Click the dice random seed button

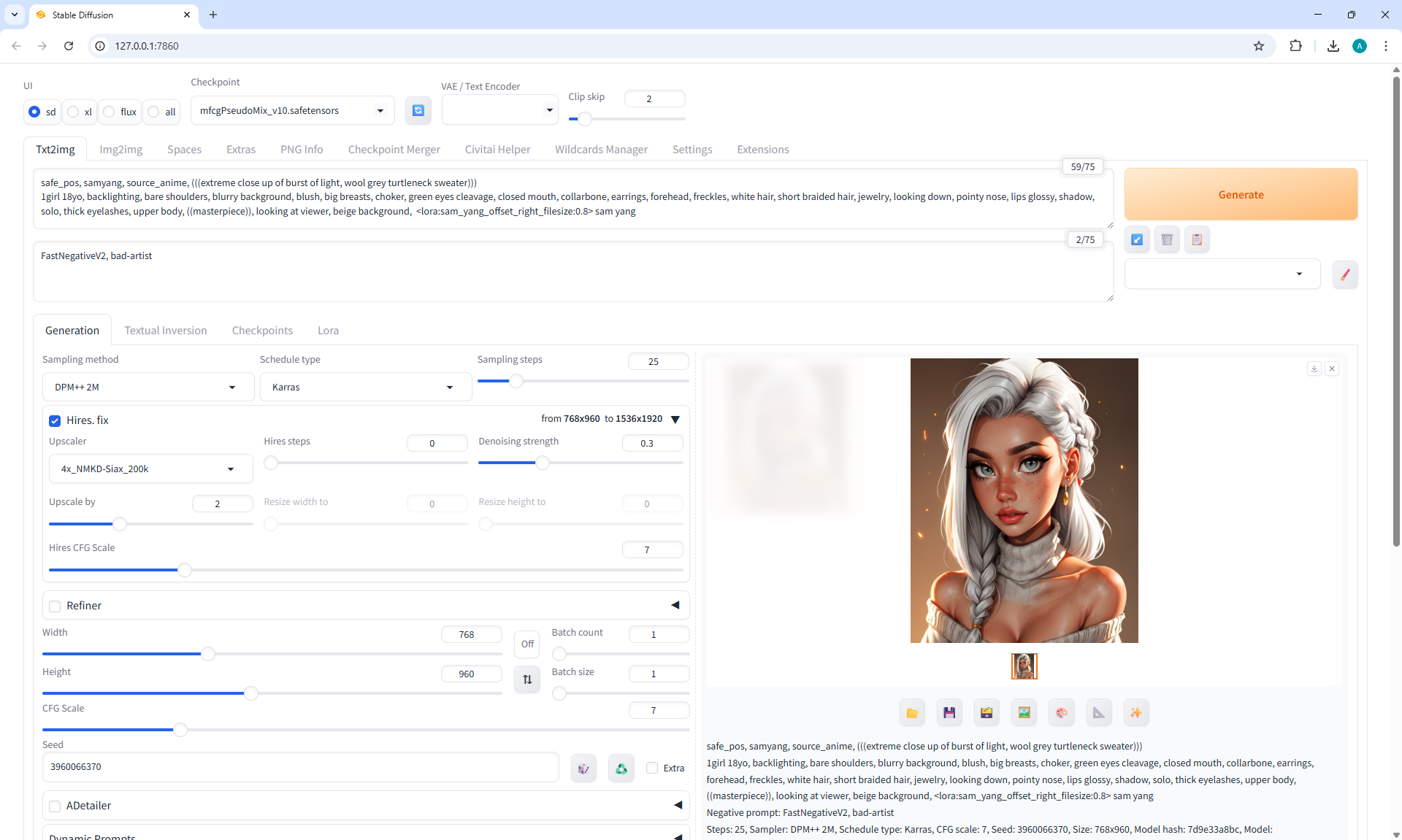(x=583, y=768)
